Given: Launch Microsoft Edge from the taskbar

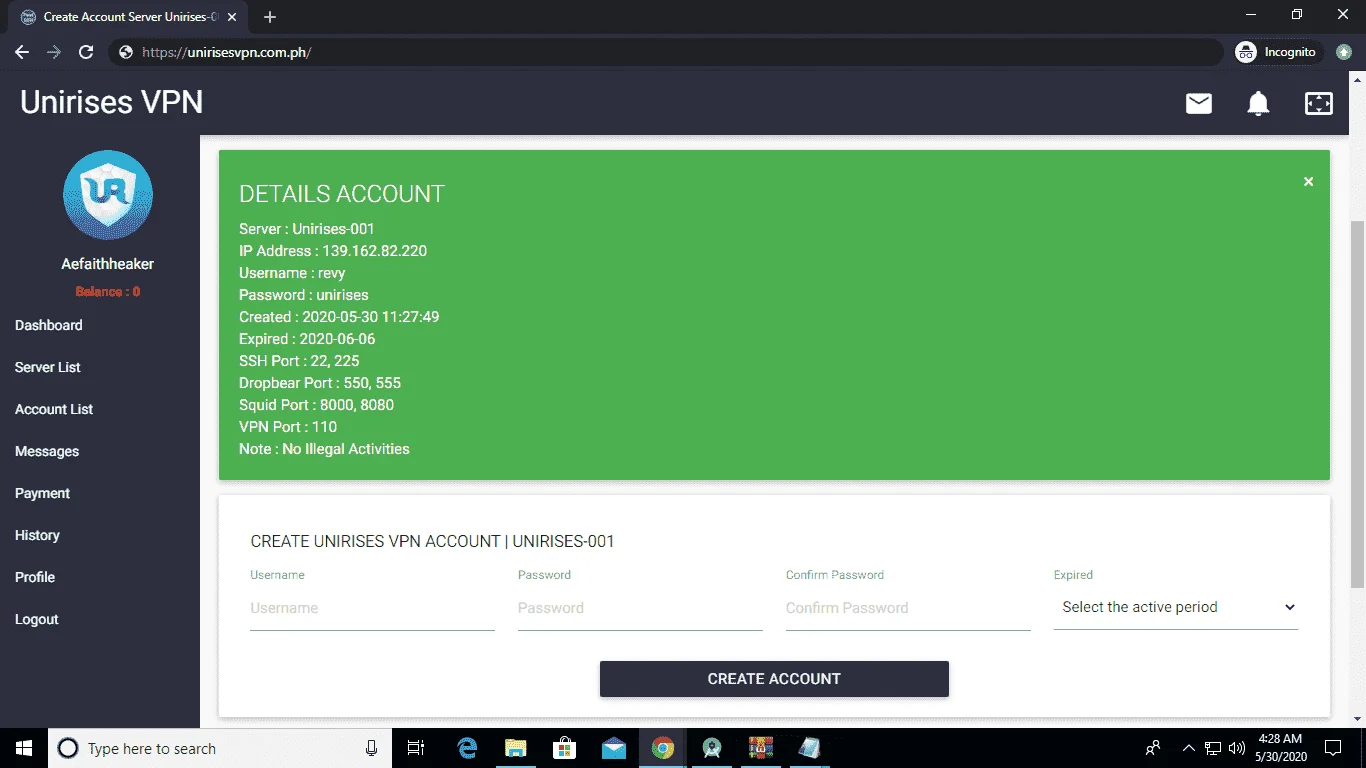Looking at the screenshot, I should point(467,748).
